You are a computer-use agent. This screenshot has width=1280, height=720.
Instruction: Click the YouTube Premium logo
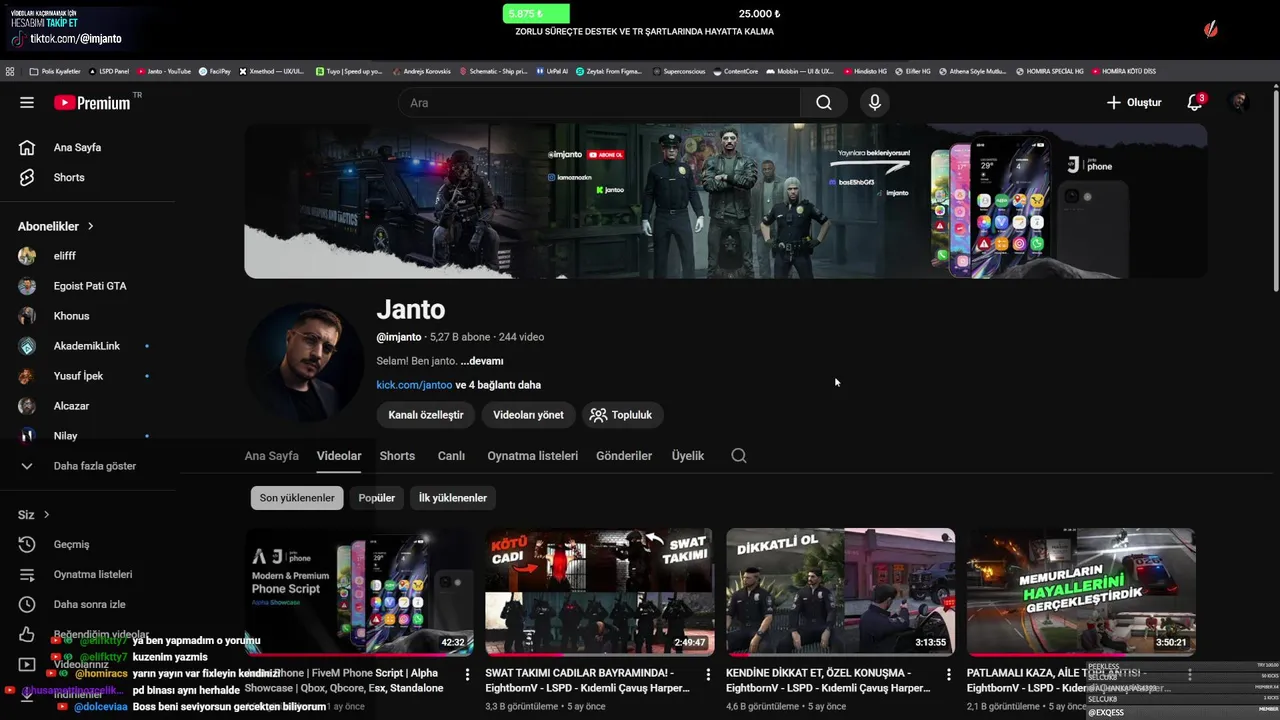pyautogui.click(x=92, y=103)
